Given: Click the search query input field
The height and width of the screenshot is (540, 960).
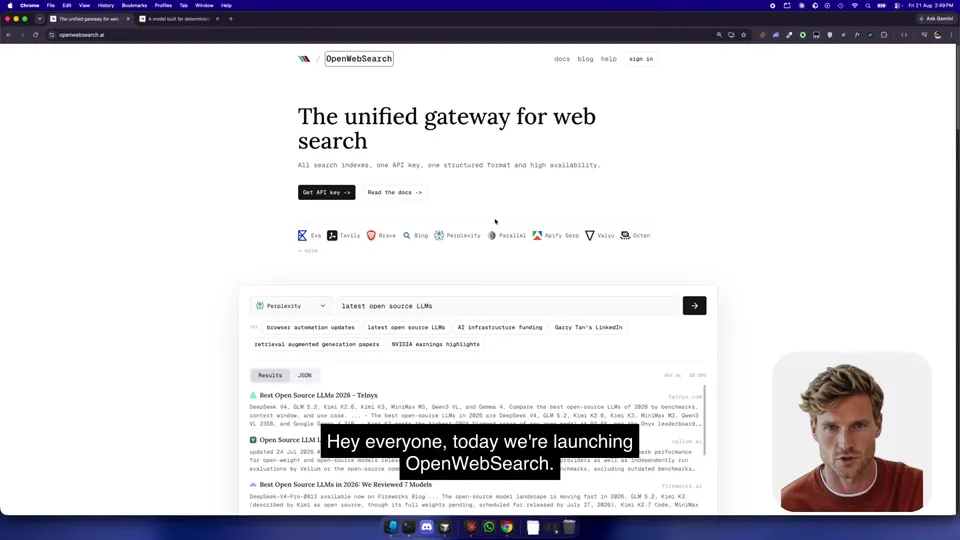Looking at the screenshot, I should click(x=508, y=306).
